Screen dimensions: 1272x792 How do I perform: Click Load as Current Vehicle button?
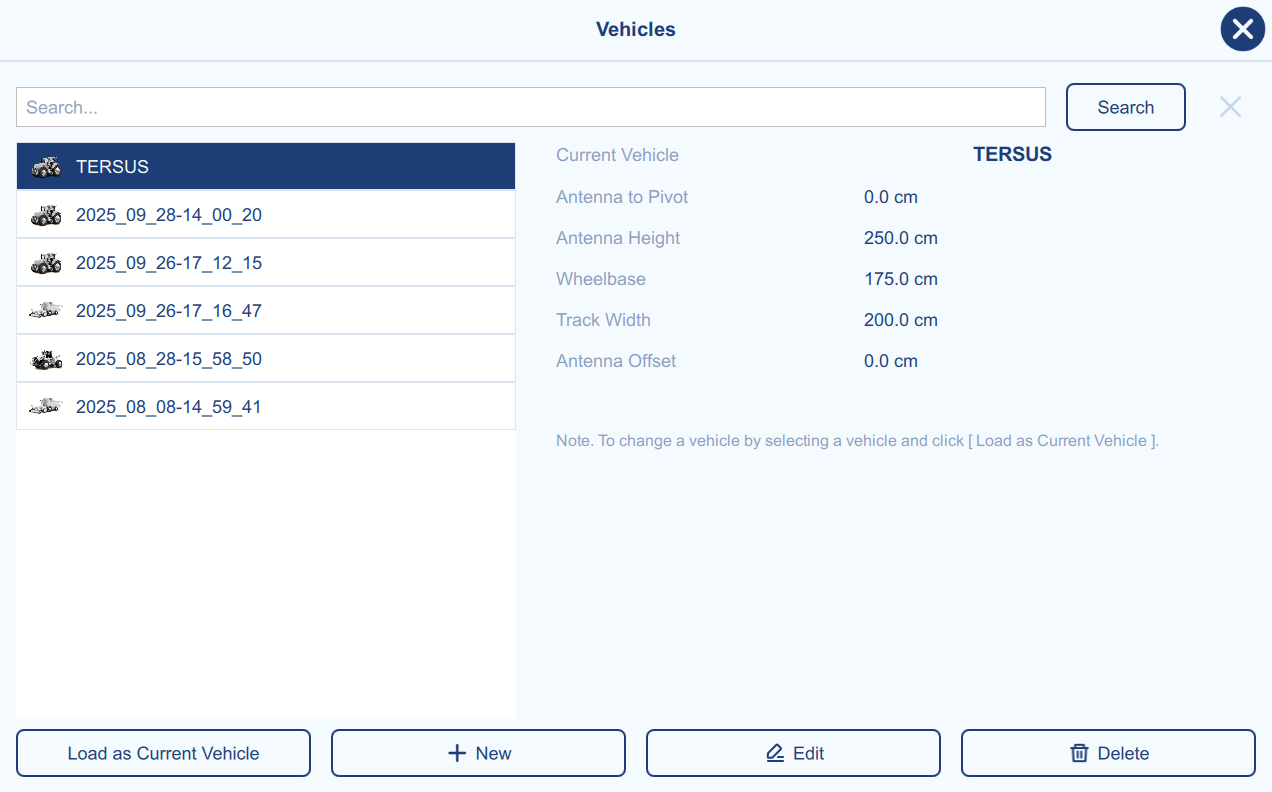(163, 753)
